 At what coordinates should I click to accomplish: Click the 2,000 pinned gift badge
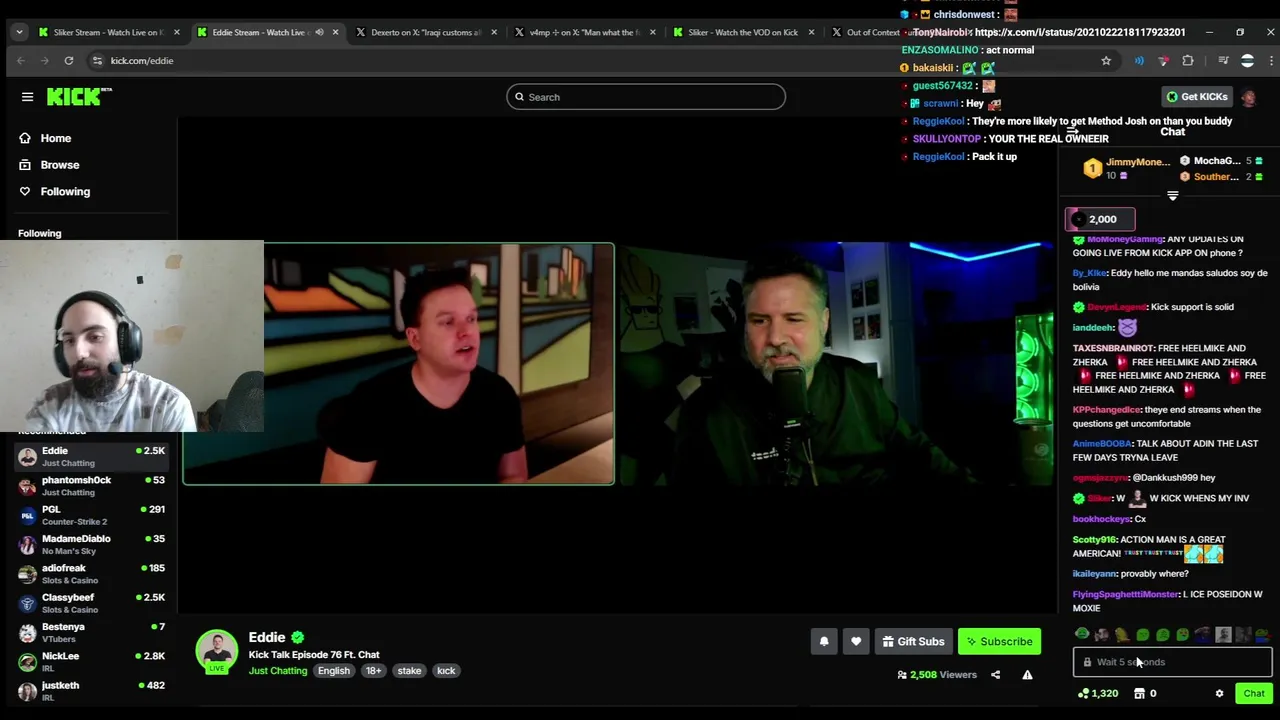click(1100, 219)
